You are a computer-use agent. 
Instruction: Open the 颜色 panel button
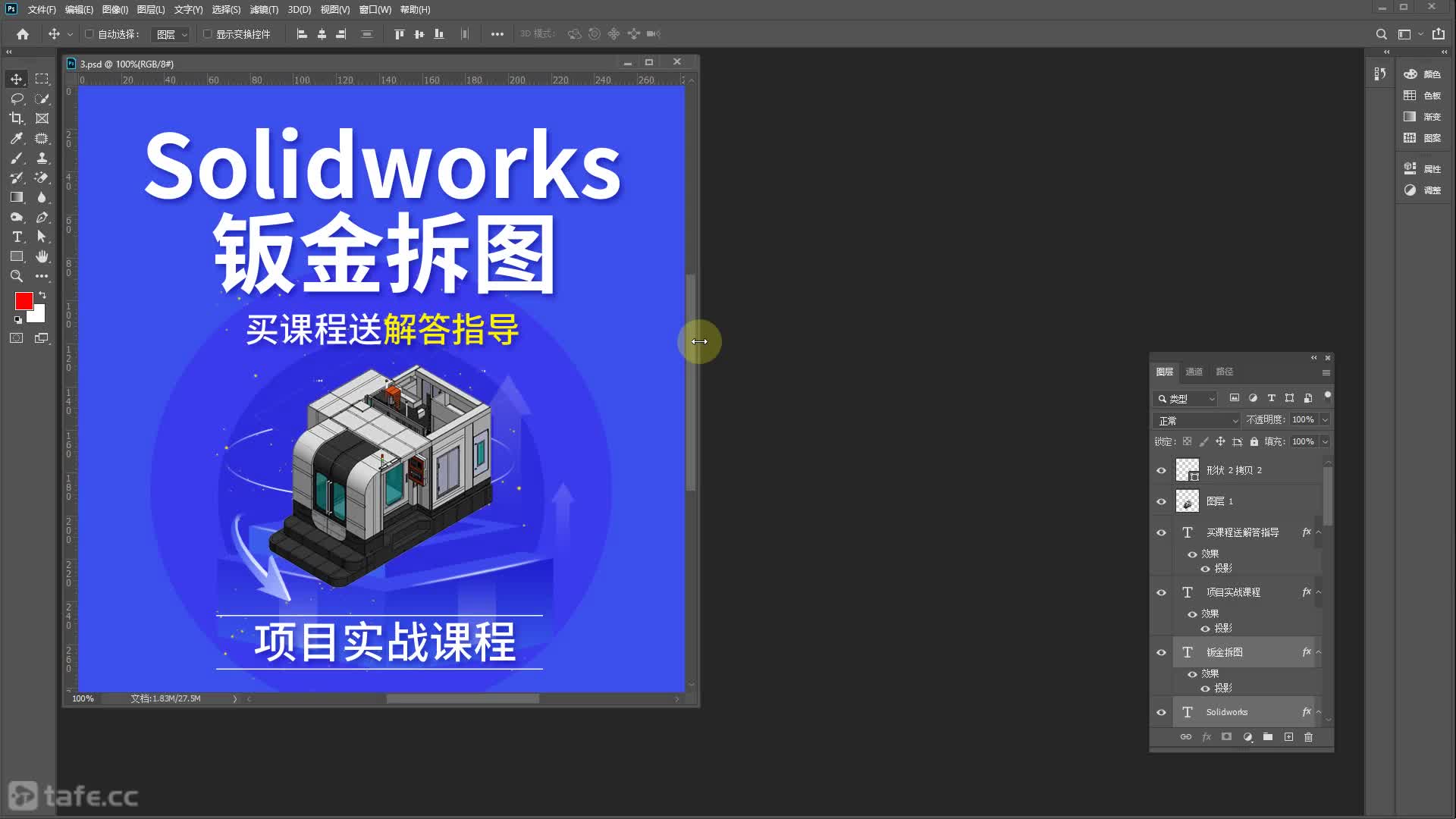(x=1423, y=74)
